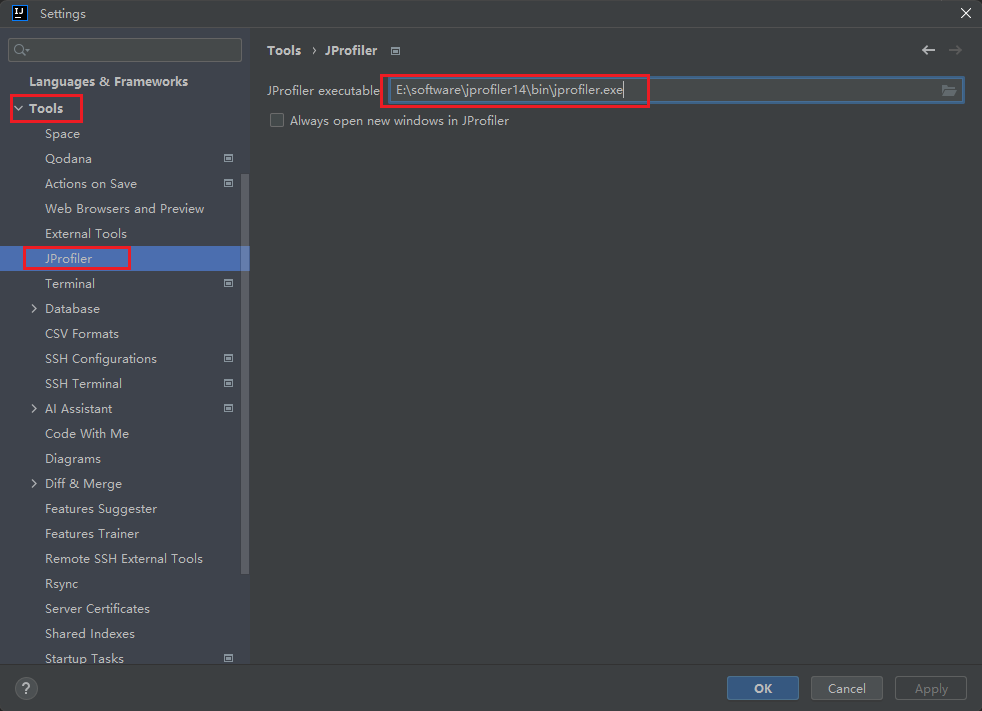
Task: Select Actions on Save
Action: pyautogui.click(x=91, y=184)
